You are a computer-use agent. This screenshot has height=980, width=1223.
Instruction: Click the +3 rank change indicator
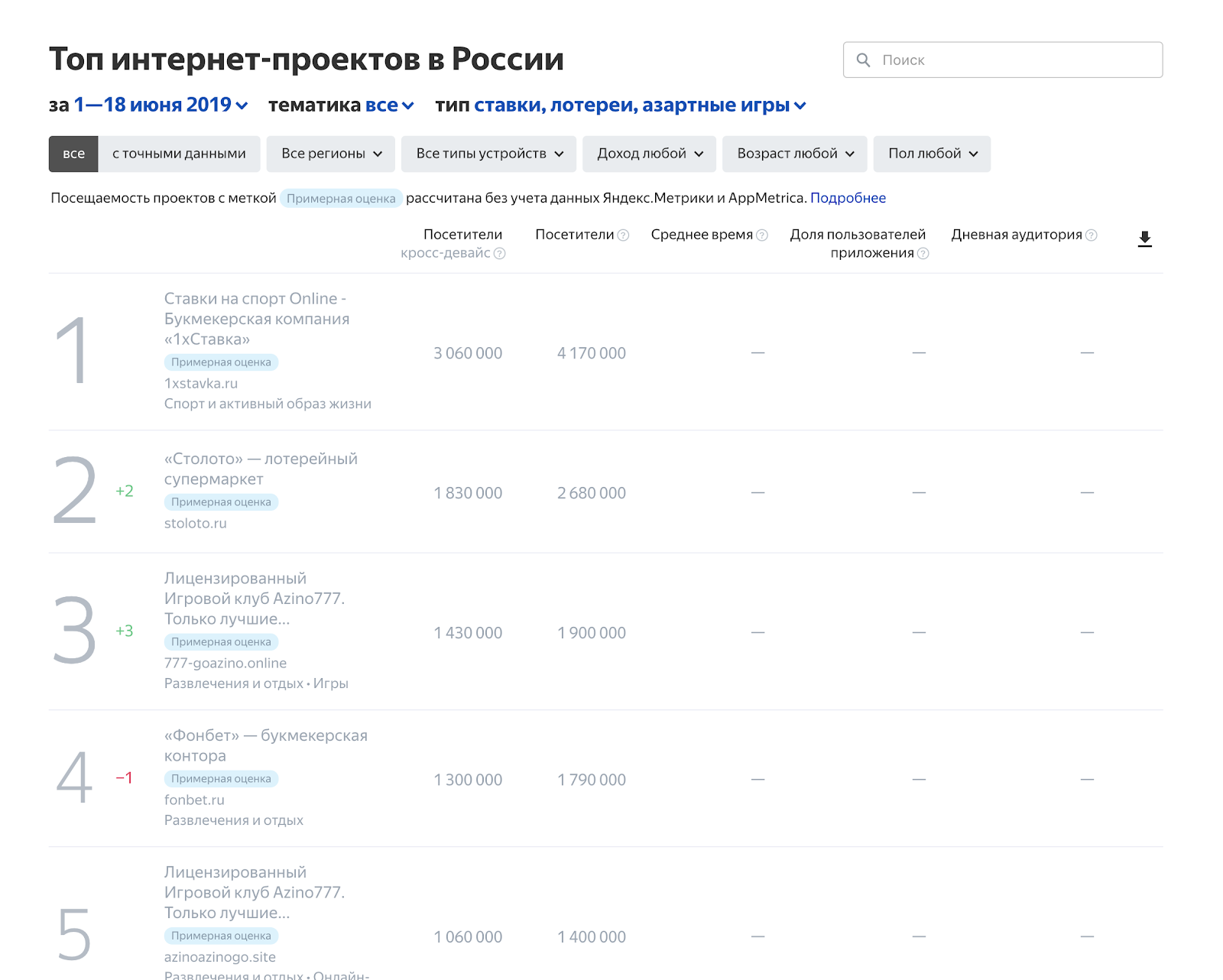click(125, 631)
